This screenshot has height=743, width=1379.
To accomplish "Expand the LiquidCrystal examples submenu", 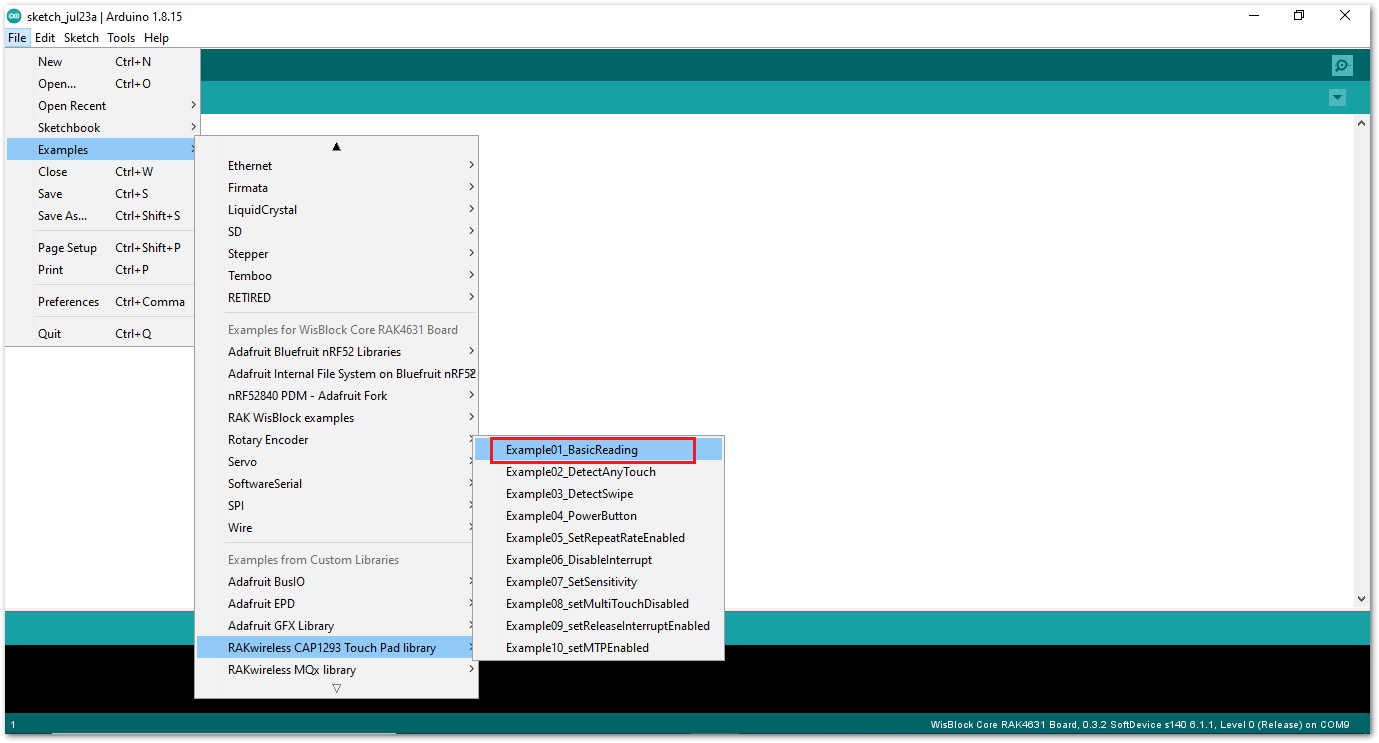I will coord(337,210).
